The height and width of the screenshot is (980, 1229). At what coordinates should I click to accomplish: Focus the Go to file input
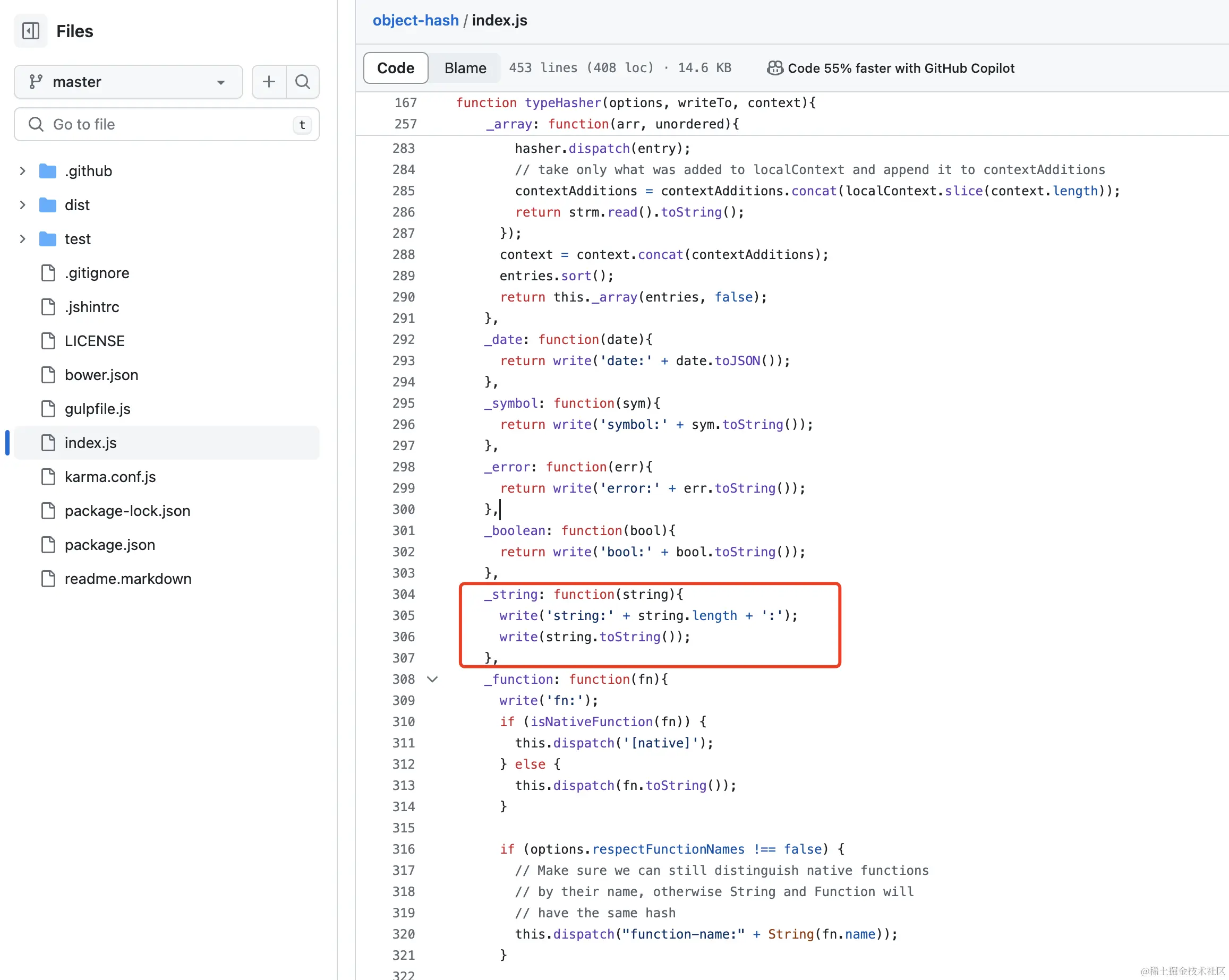pos(165,124)
